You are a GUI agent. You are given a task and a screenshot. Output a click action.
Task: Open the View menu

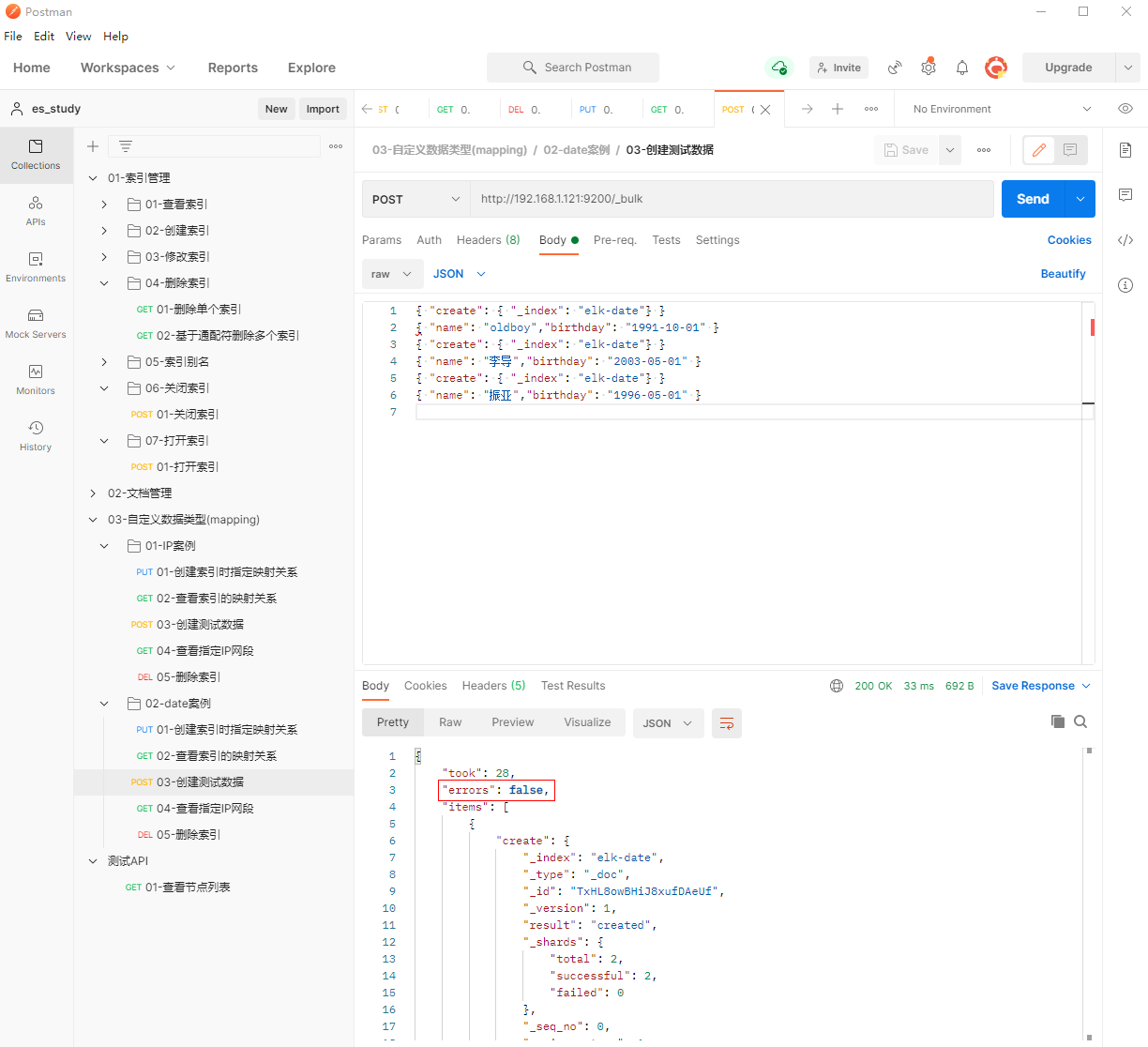[x=78, y=37]
